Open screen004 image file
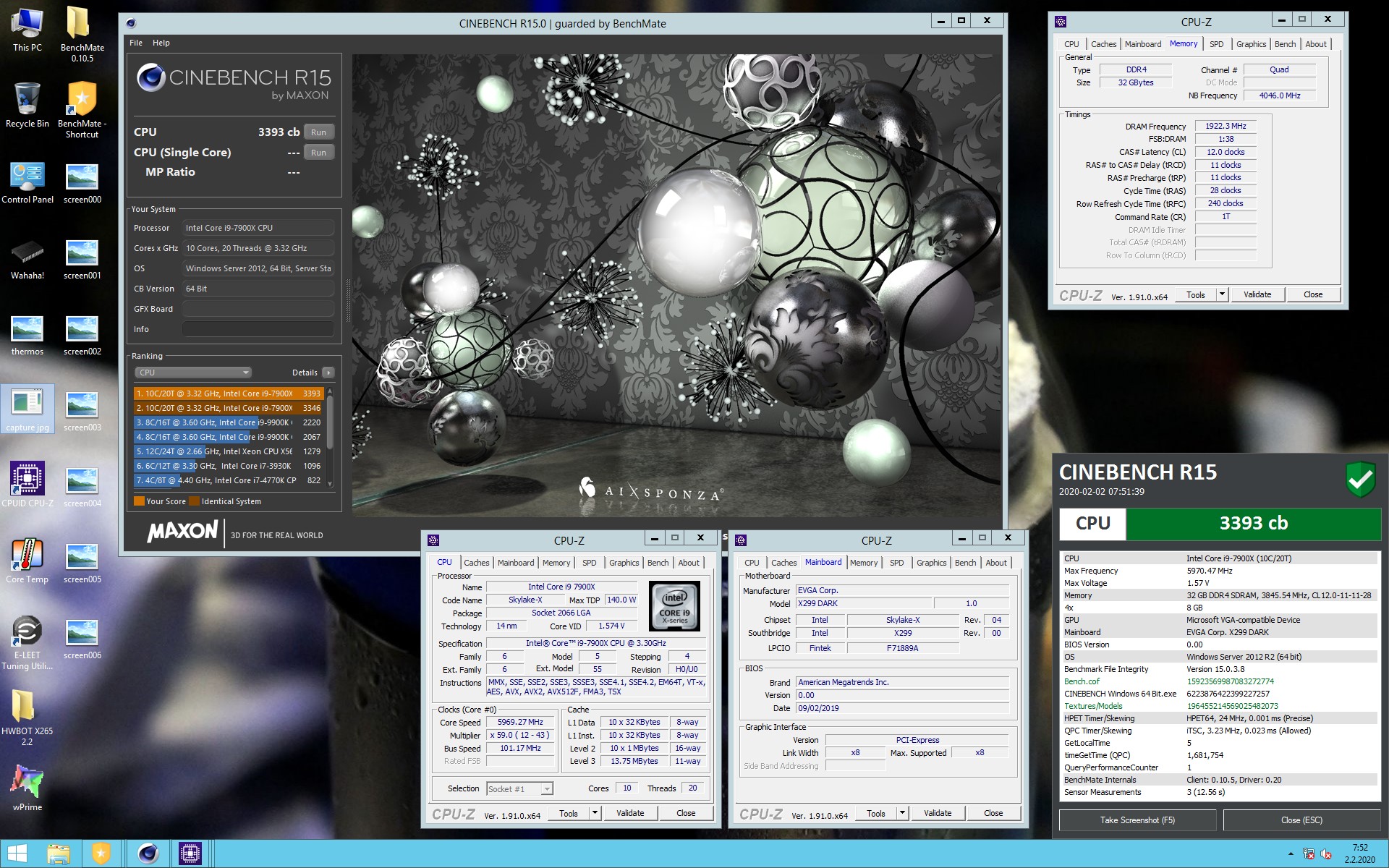 click(82, 487)
